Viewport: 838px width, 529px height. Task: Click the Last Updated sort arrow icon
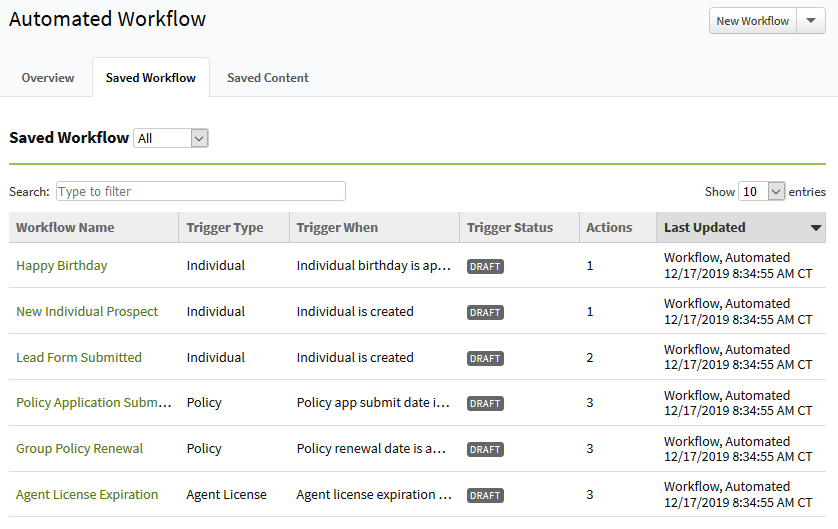[x=816, y=228]
